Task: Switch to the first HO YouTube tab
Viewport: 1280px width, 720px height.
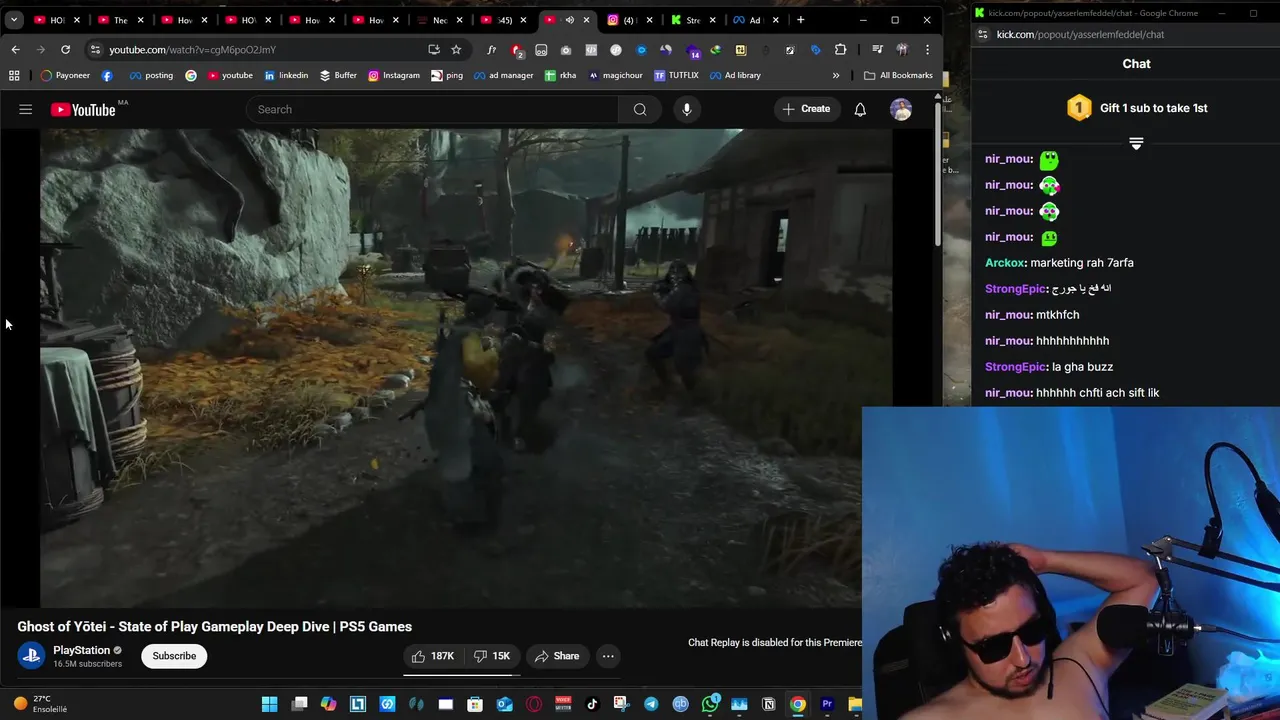Action: 56,20
